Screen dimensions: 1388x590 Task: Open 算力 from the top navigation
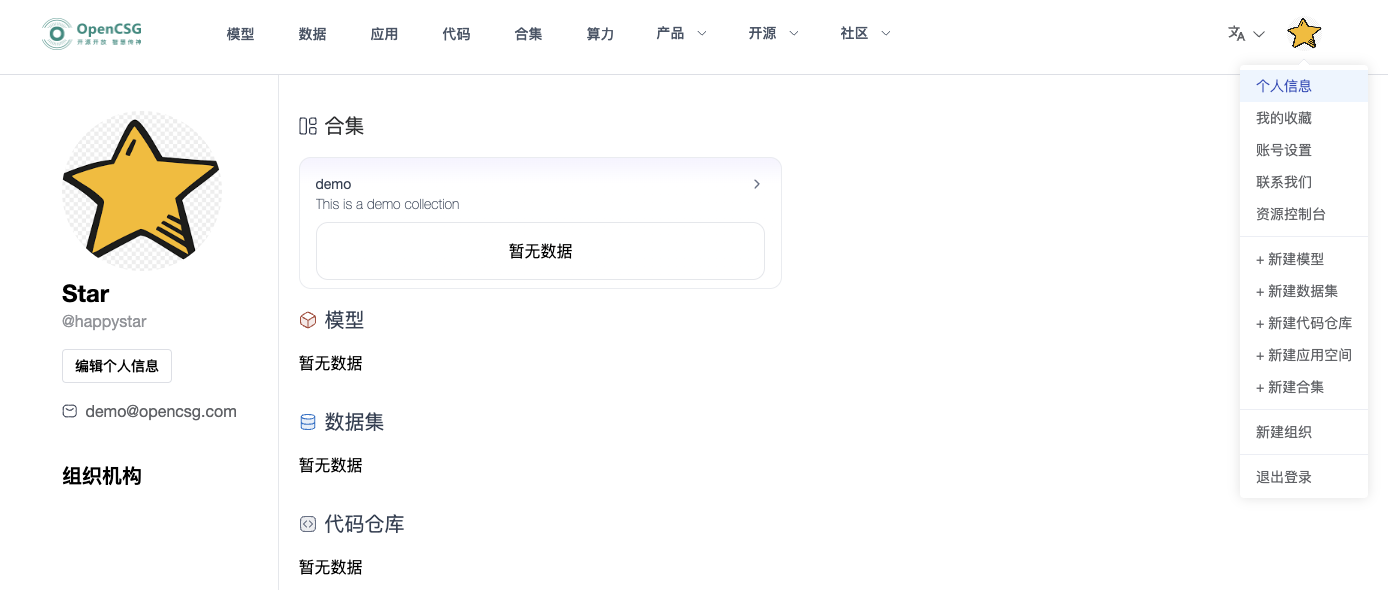pos(600,34)
